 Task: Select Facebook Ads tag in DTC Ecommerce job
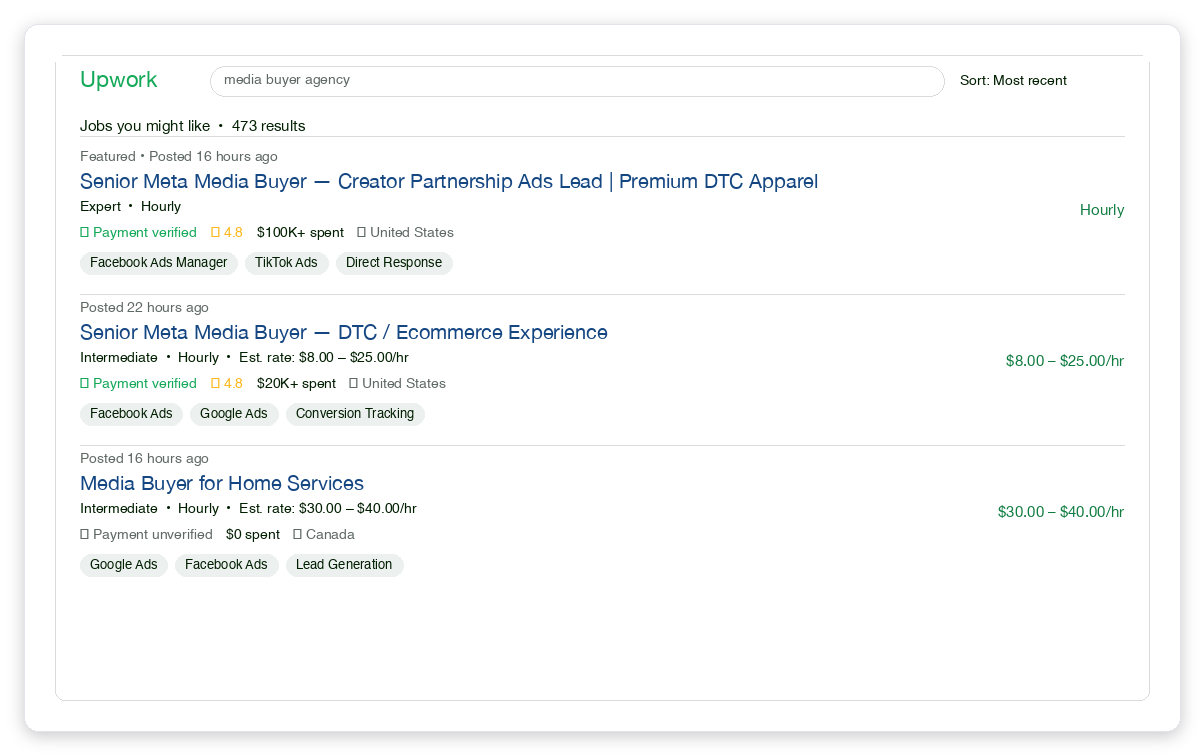[x=131, y=414]
